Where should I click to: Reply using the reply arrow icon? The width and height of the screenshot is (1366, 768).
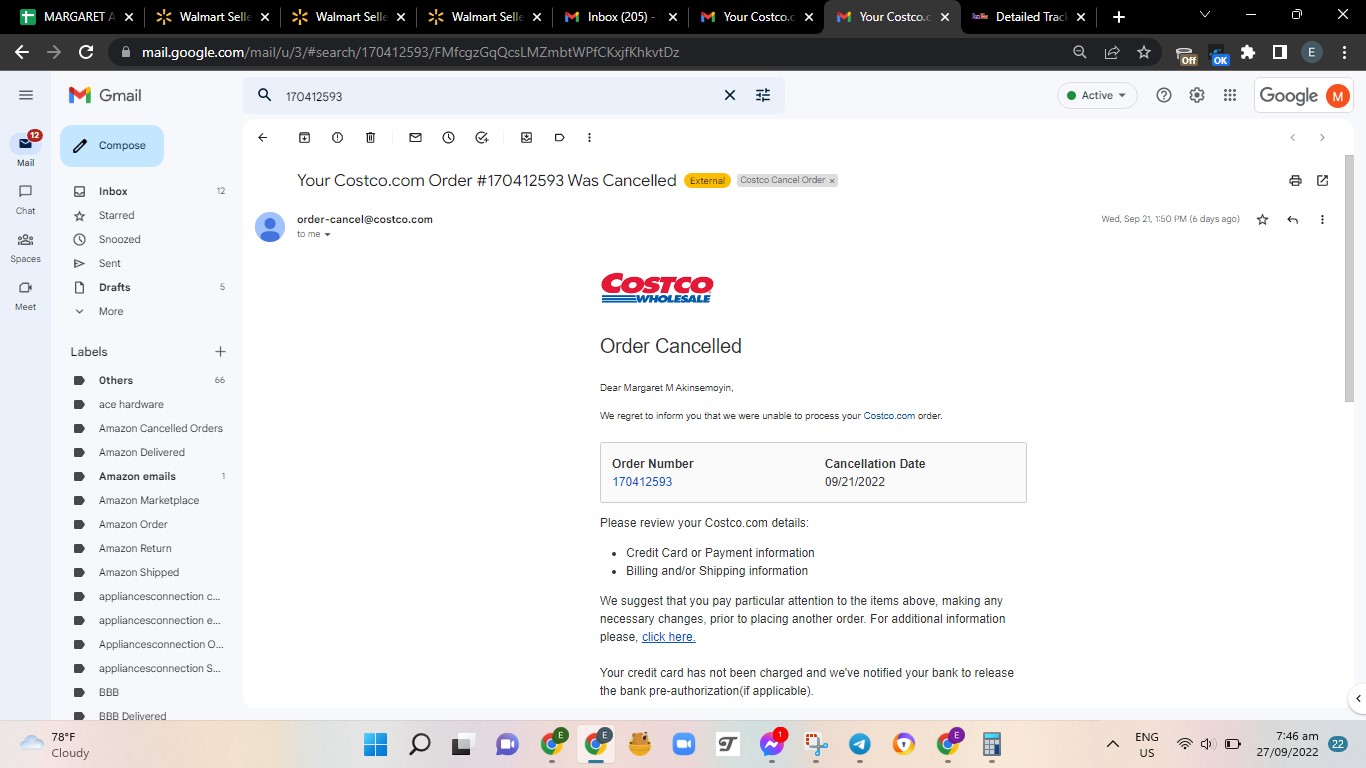coord(1292,220)
